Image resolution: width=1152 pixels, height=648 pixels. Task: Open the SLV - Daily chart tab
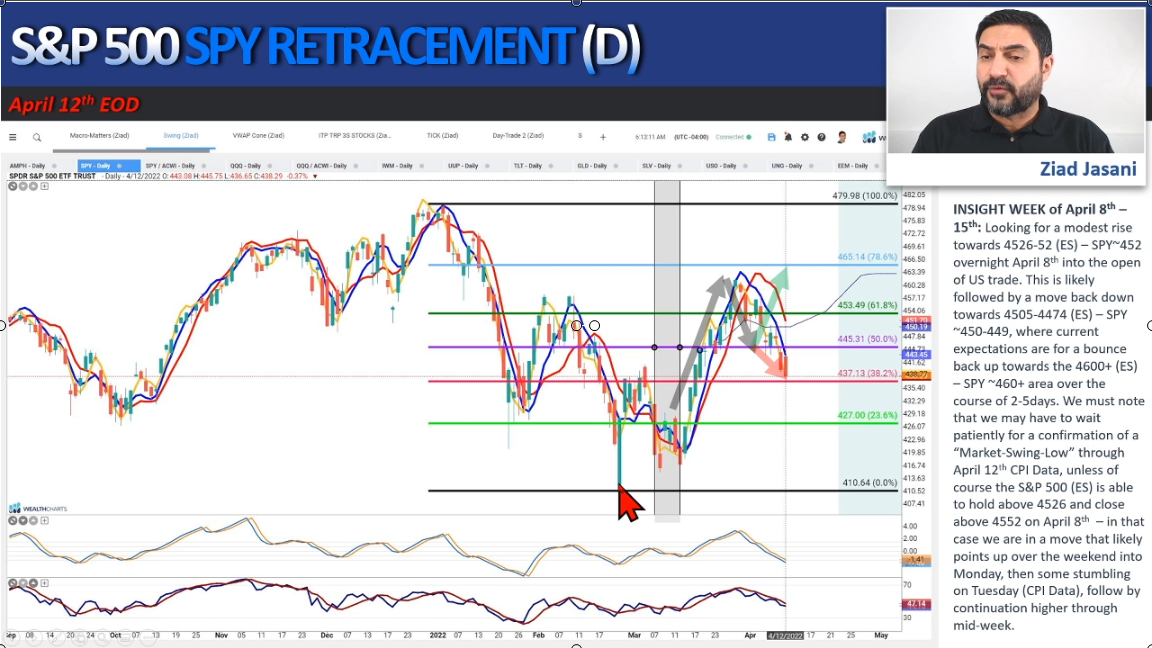coord(657,166)
